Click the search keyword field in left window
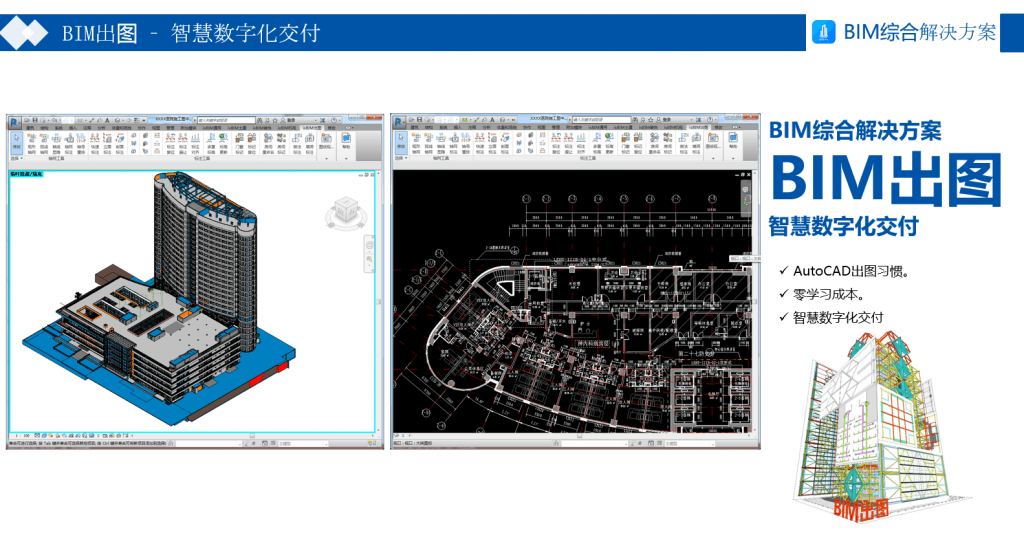 pyautogui.click(x=227, y=120)
